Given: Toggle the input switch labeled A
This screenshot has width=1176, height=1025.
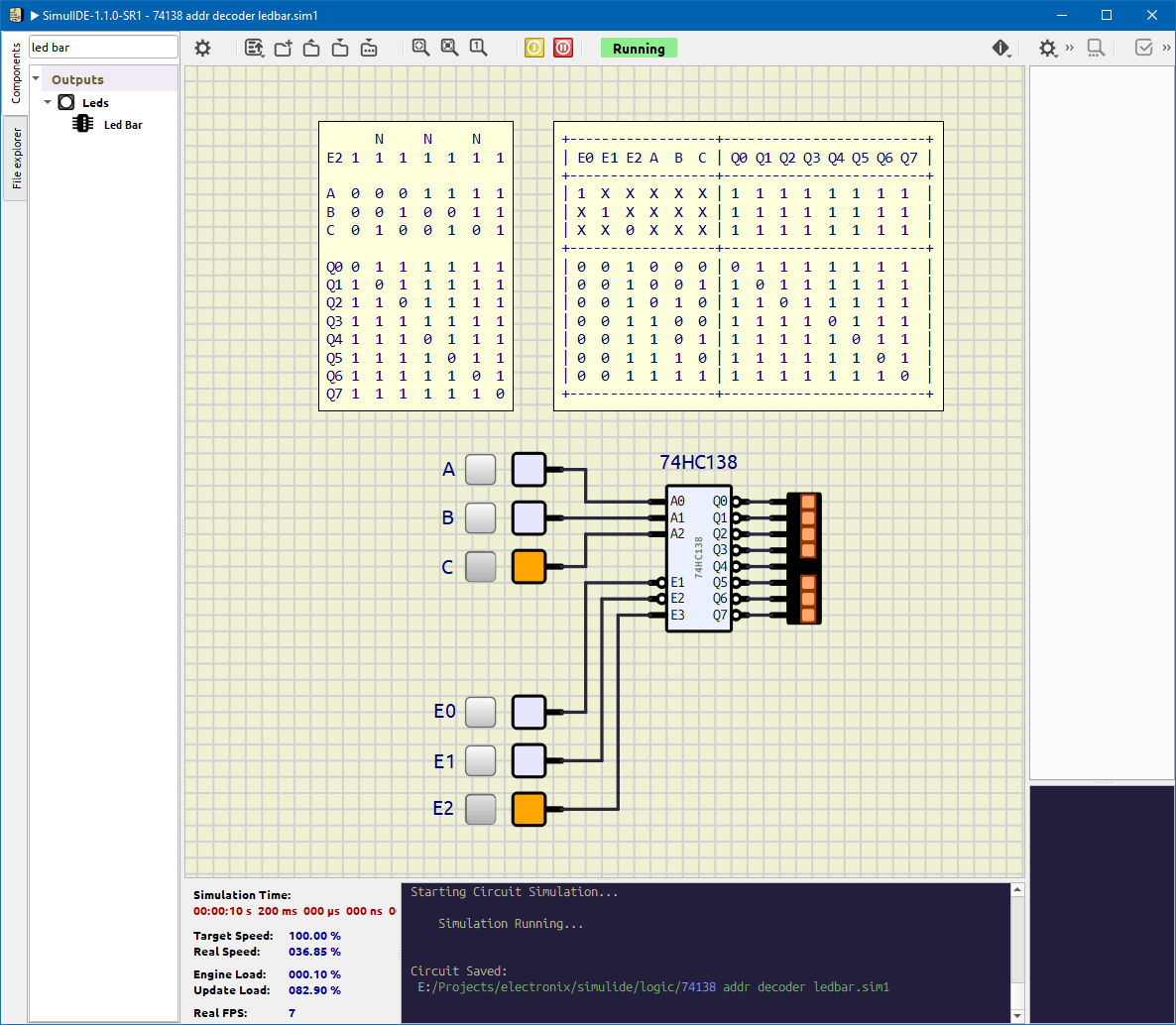Looking at the screenshot, I should (x=481, y=469).
